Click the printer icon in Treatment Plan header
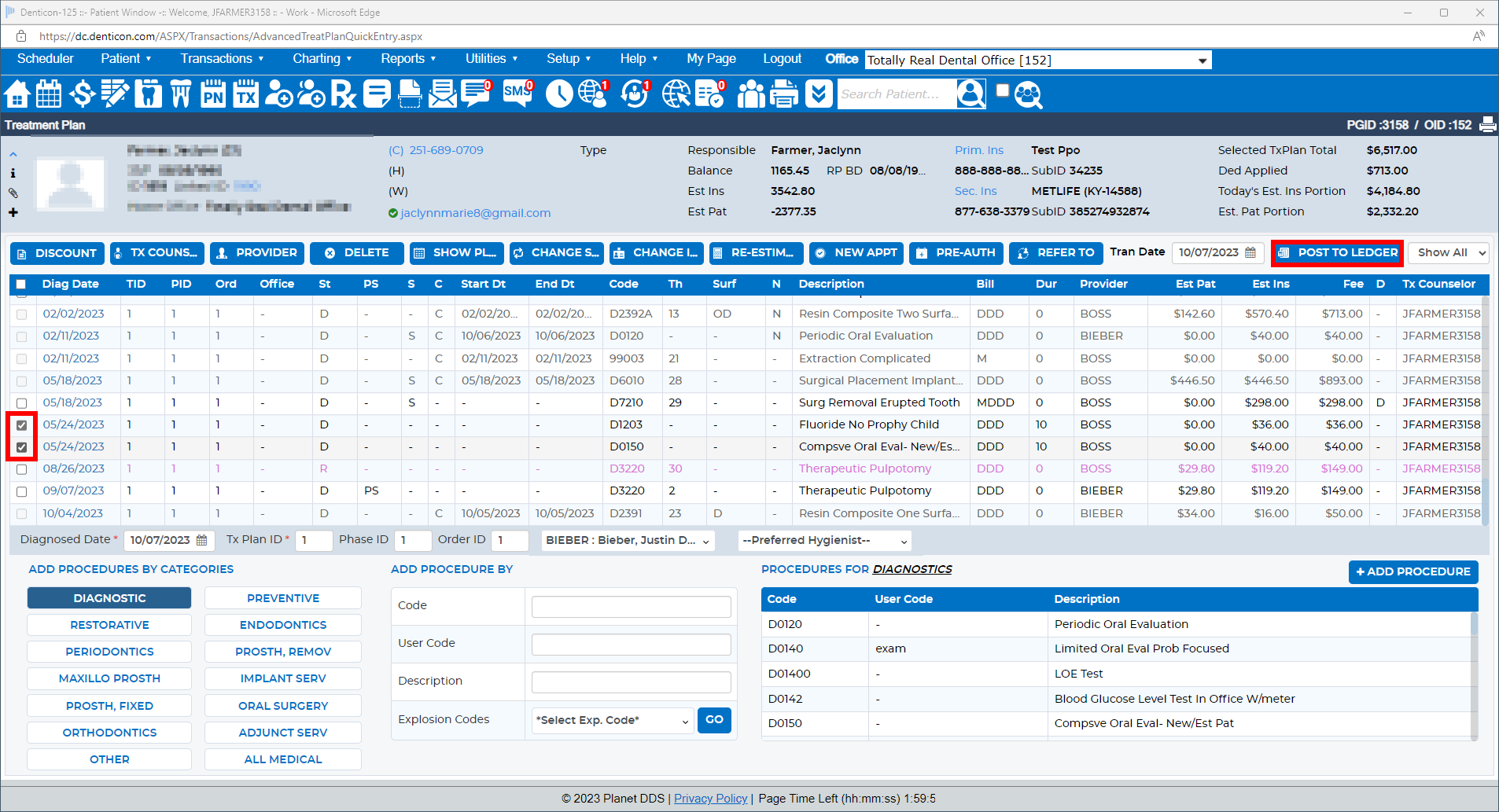This screenshot has width=1499, height=812. (x=1487, y=125)
